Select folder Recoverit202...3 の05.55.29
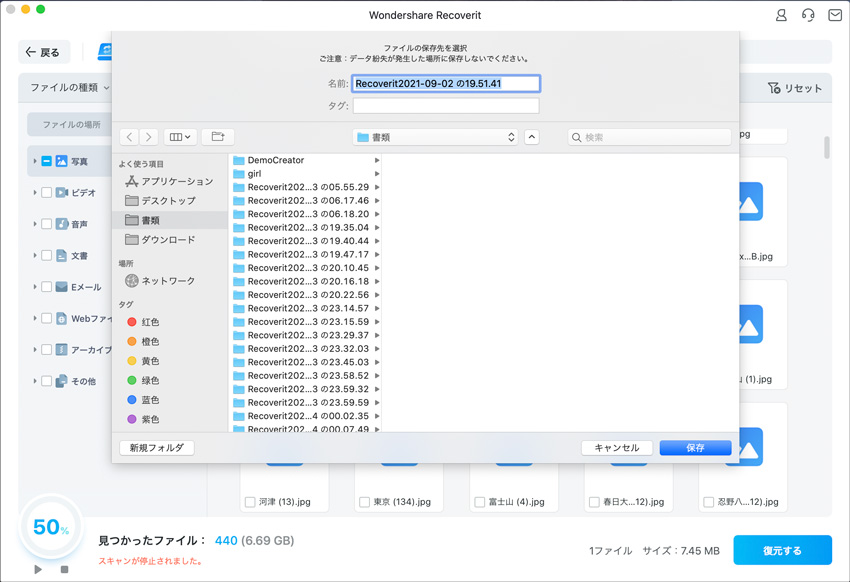850x582 pixels. click(x=306, y=187)
